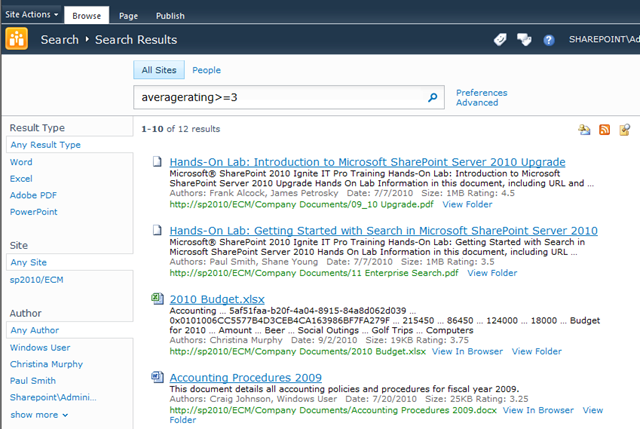640x429 pixels.
Task: Open Hands-On Lab Introduction to SharePoint Upgrade result
Action: pyautogui.click(x=367, y=162)
